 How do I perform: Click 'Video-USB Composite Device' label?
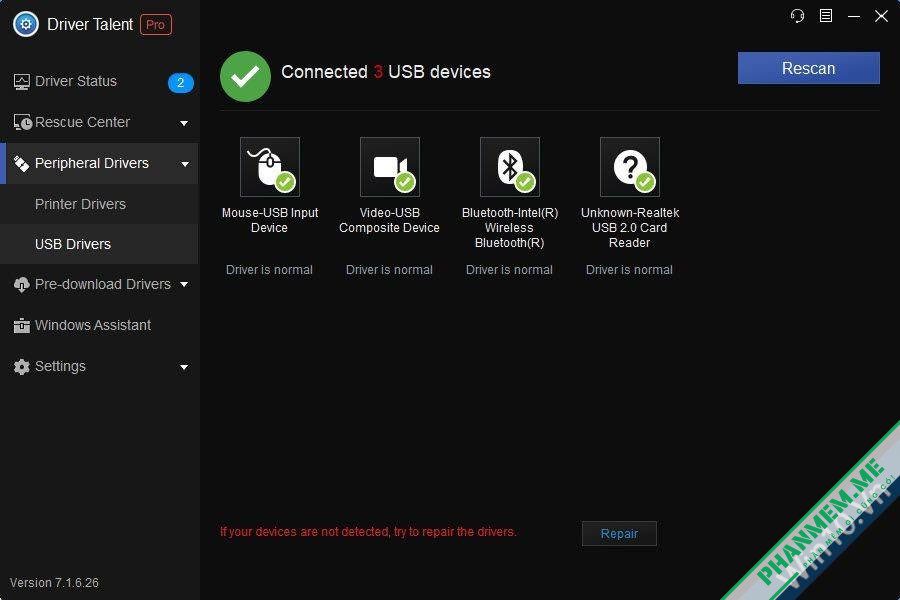pyautogui.click(x=389, y=220)
